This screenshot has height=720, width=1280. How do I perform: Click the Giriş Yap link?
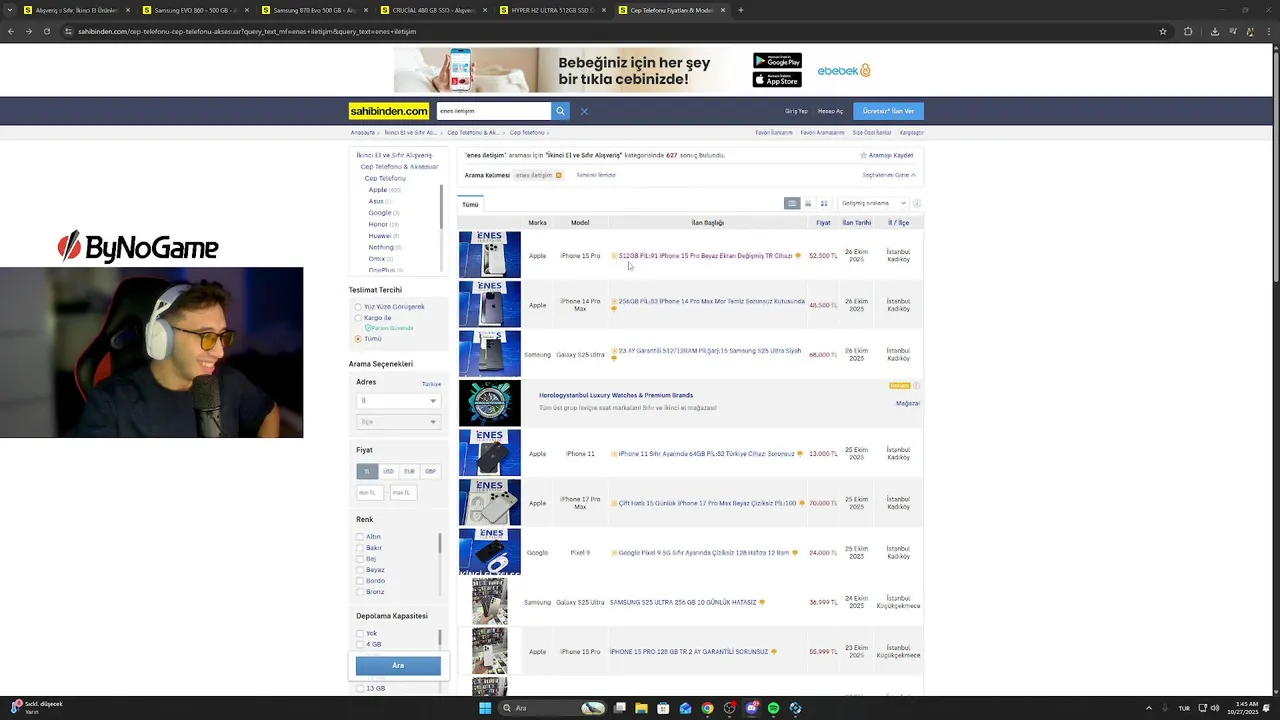[796, 111]
